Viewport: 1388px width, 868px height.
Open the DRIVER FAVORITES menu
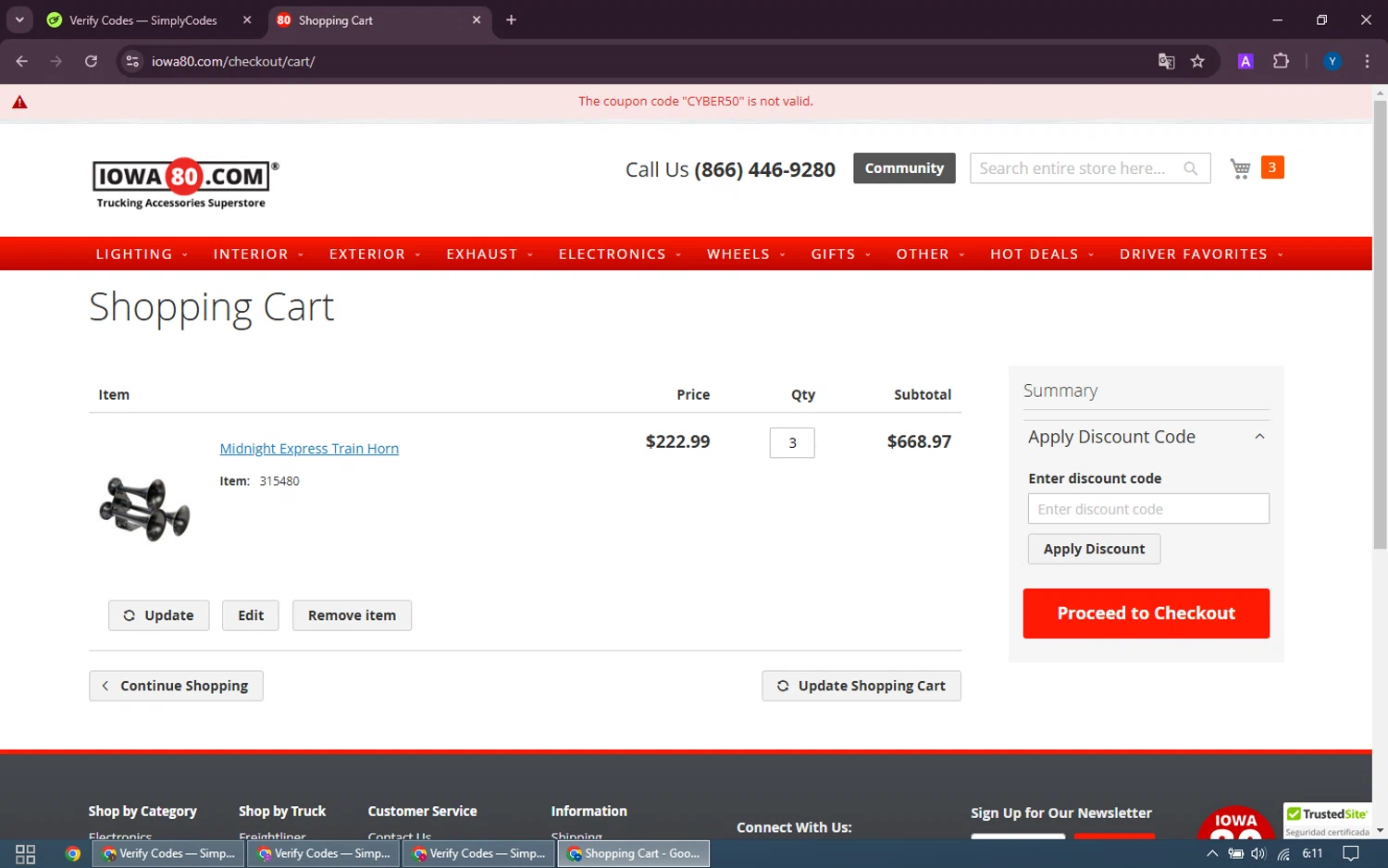click(x=1201, y=254)
